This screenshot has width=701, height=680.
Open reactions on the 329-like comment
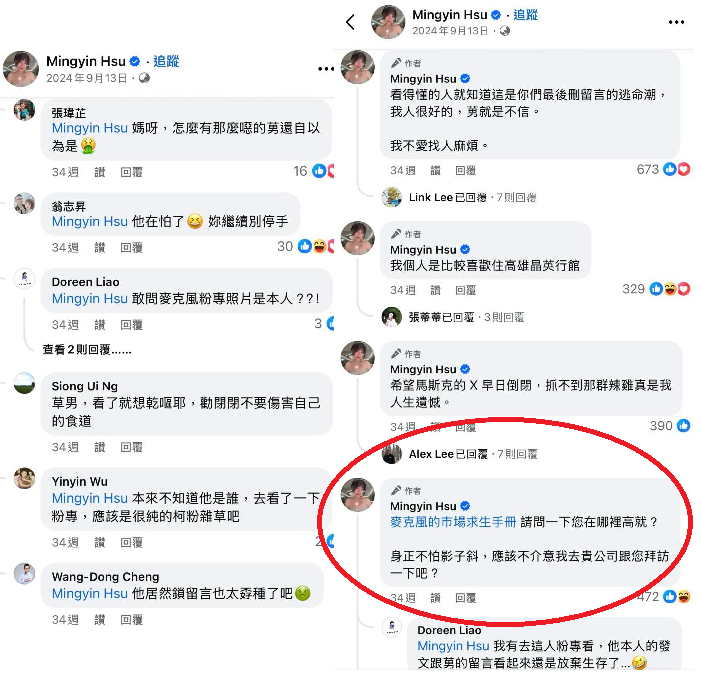pyautogui.click(x=669, y=289)
